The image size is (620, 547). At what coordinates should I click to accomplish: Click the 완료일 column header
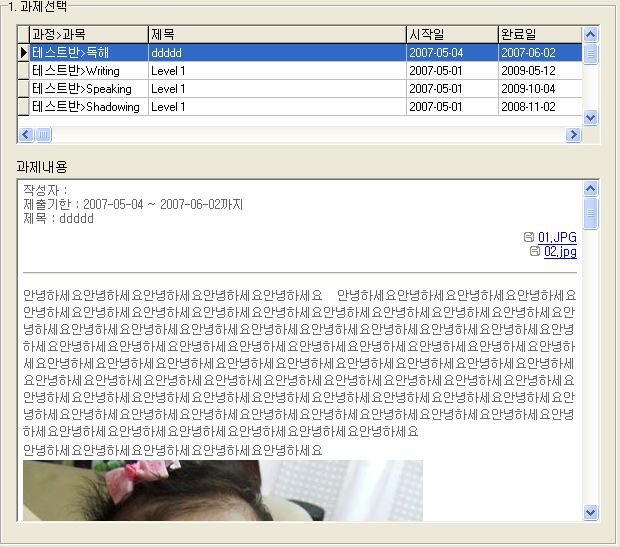(x=539, y=34)
